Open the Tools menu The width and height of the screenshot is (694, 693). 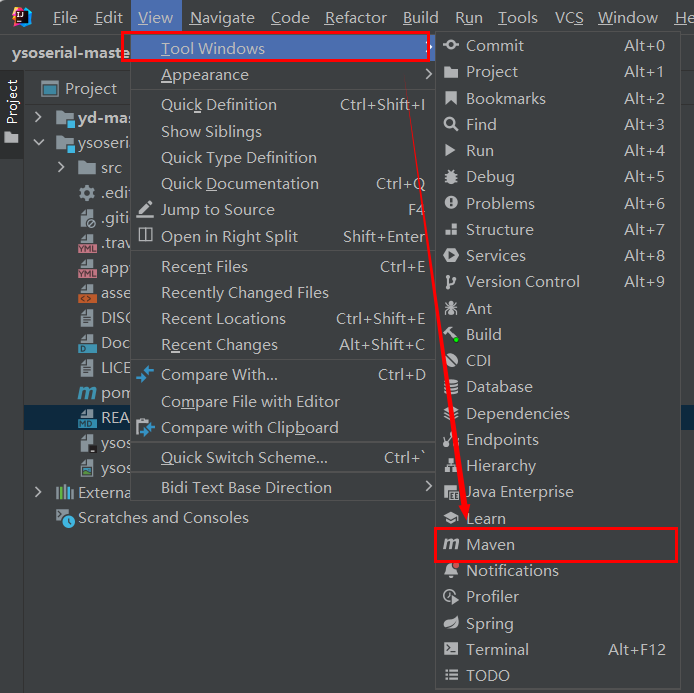pos(517,18)
